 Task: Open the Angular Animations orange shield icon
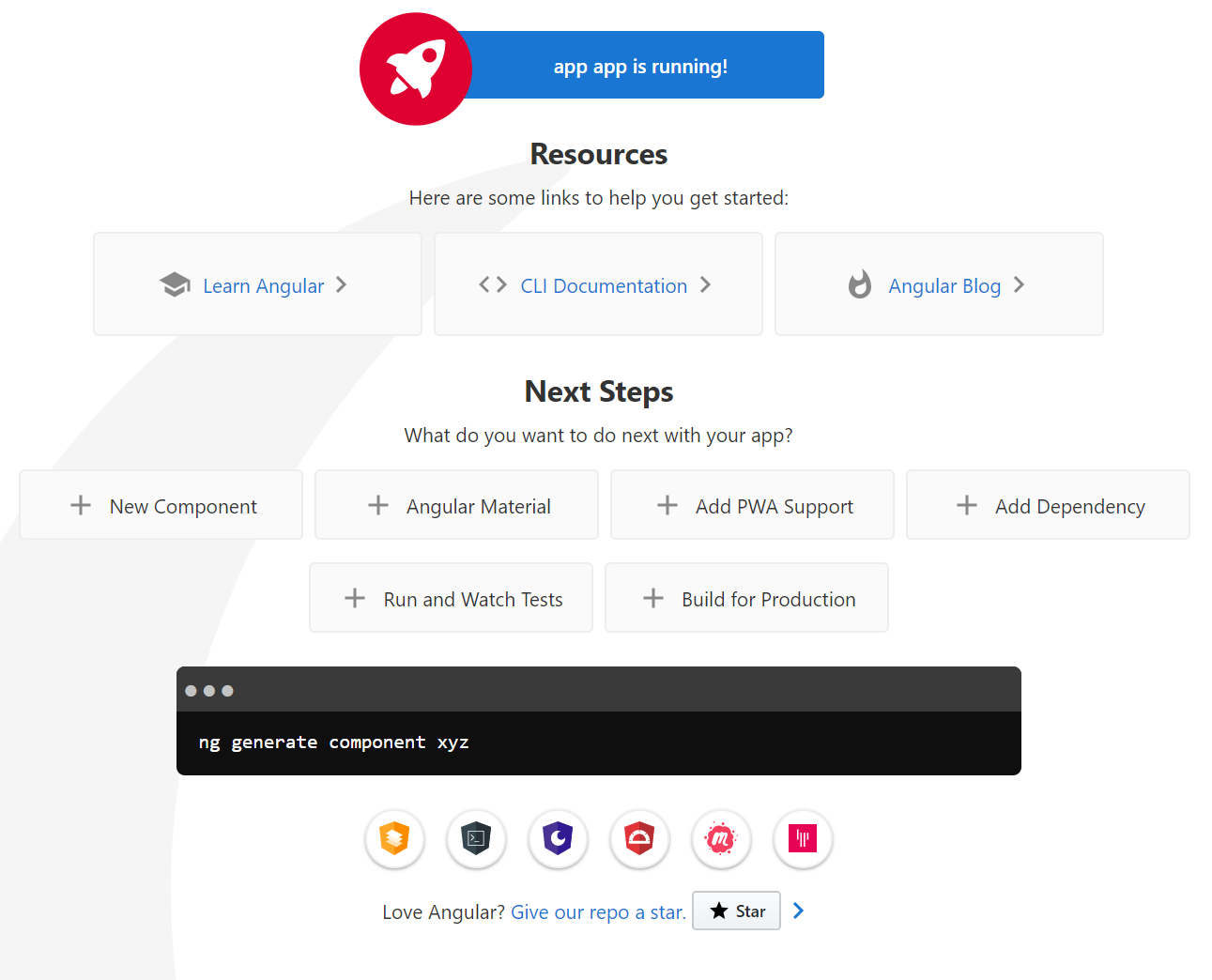[x=394, y=838]
